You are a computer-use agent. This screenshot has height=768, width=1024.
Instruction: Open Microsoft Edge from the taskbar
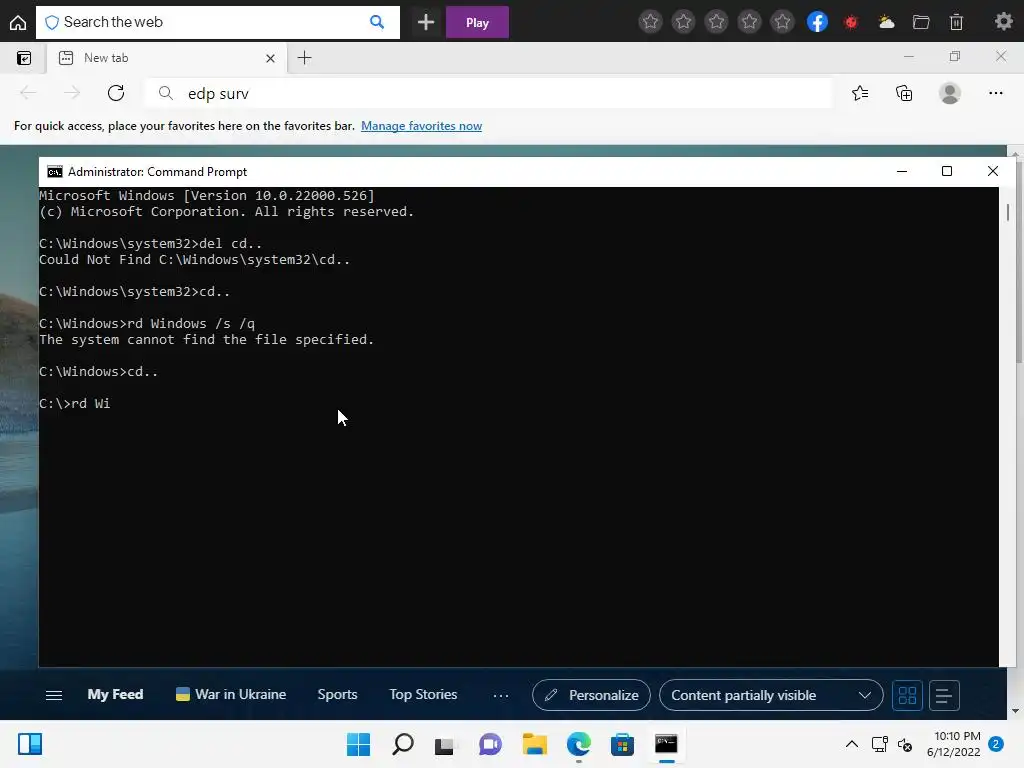[579, 744]
